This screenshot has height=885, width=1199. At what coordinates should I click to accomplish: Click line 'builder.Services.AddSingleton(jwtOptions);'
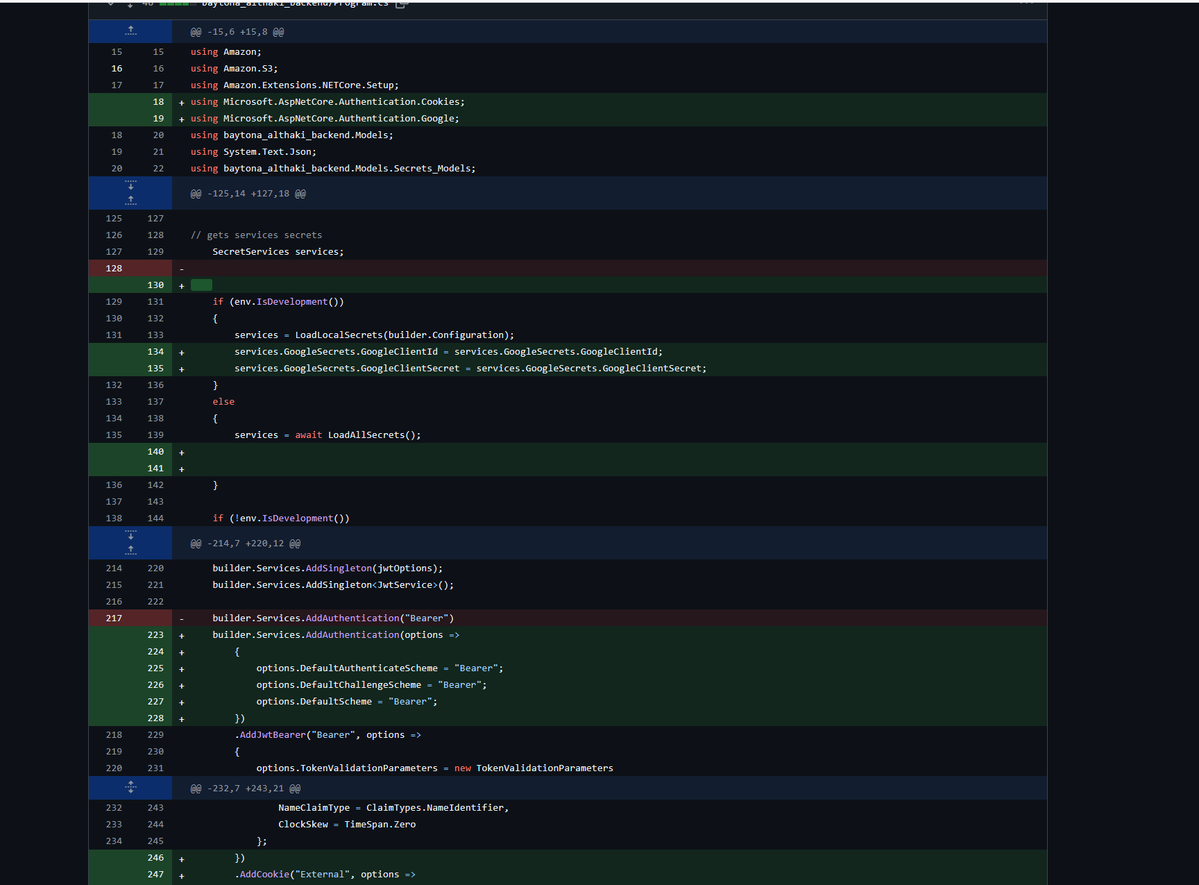pyautogui.click(x=327, y=568)
